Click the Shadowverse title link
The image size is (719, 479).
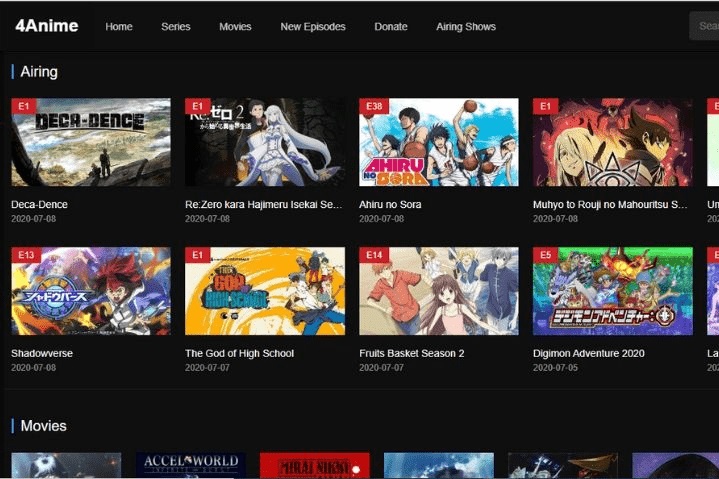[42, 353]
